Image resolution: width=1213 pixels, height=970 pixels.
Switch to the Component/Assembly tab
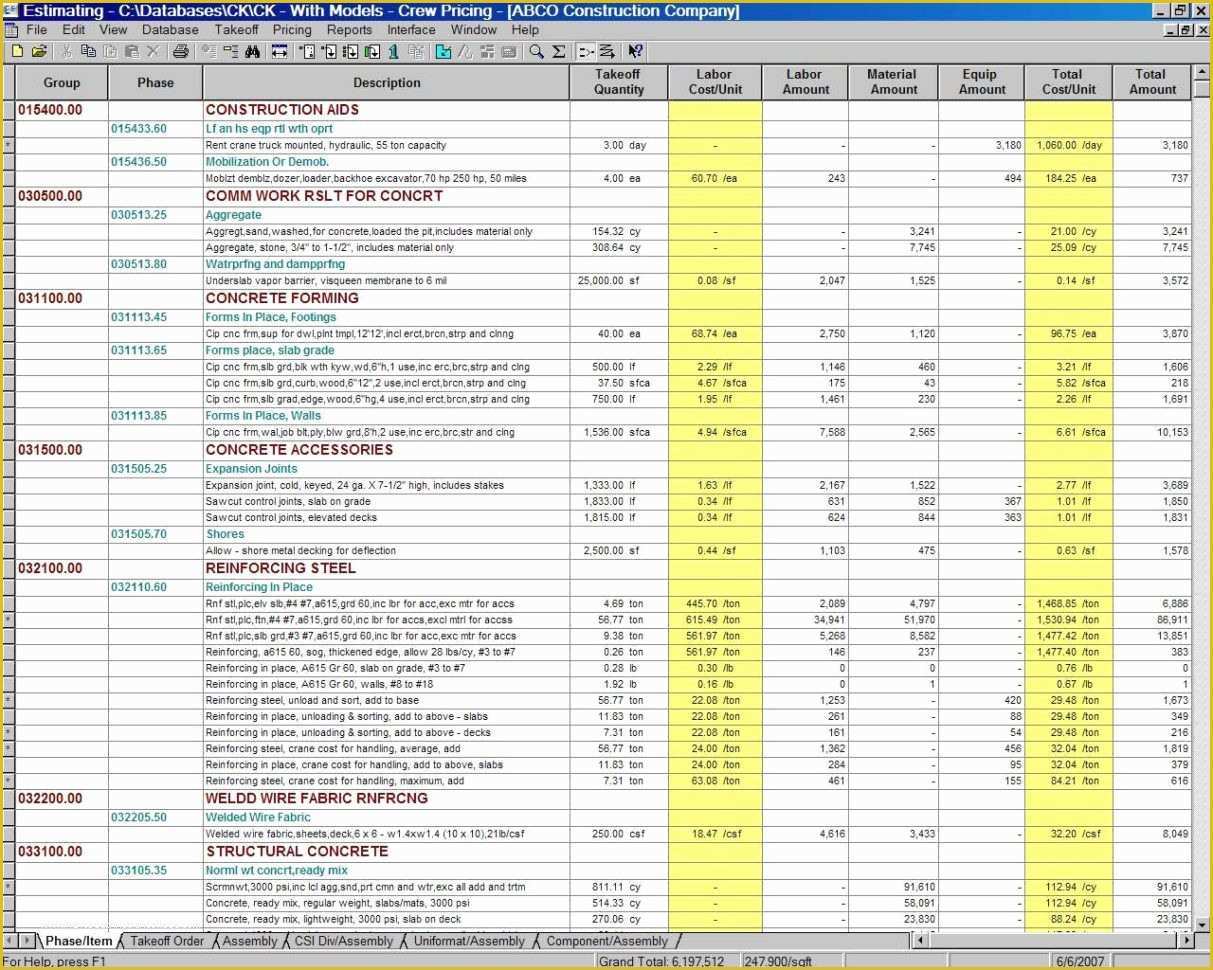pyautogui.click(x=607, y=941)
